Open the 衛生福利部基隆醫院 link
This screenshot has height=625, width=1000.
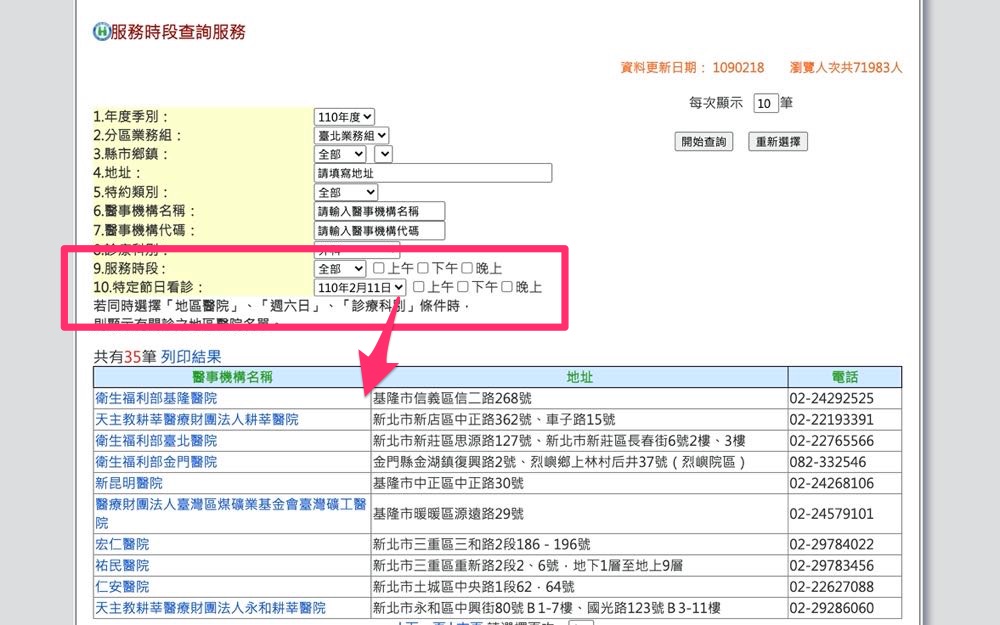click(x=156, y=398)
